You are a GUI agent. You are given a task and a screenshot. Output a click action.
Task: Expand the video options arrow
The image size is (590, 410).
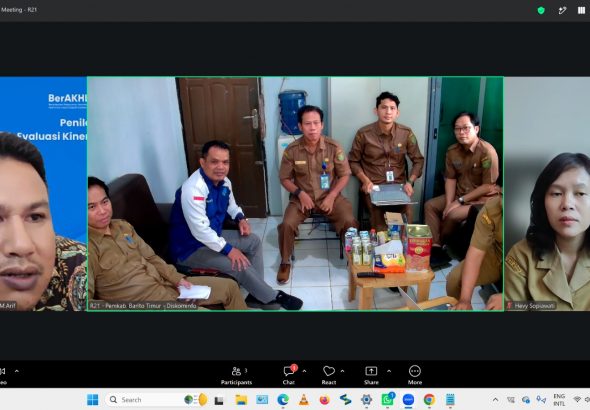(17, 371)
